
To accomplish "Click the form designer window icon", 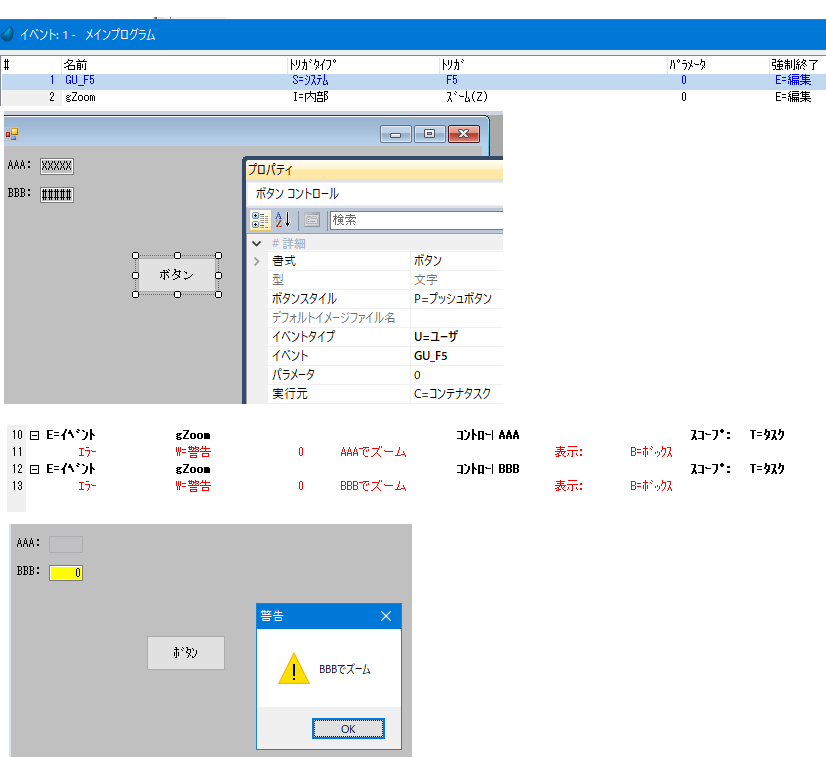I will [x=12, y=133].
